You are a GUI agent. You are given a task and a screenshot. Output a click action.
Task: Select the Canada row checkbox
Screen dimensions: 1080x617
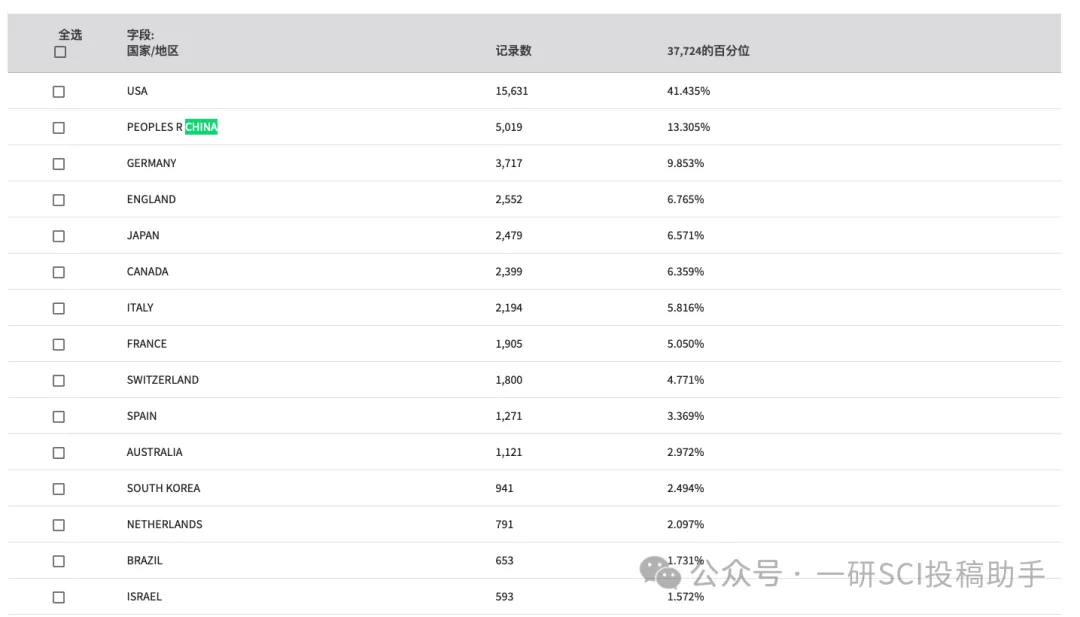point(59,273)
